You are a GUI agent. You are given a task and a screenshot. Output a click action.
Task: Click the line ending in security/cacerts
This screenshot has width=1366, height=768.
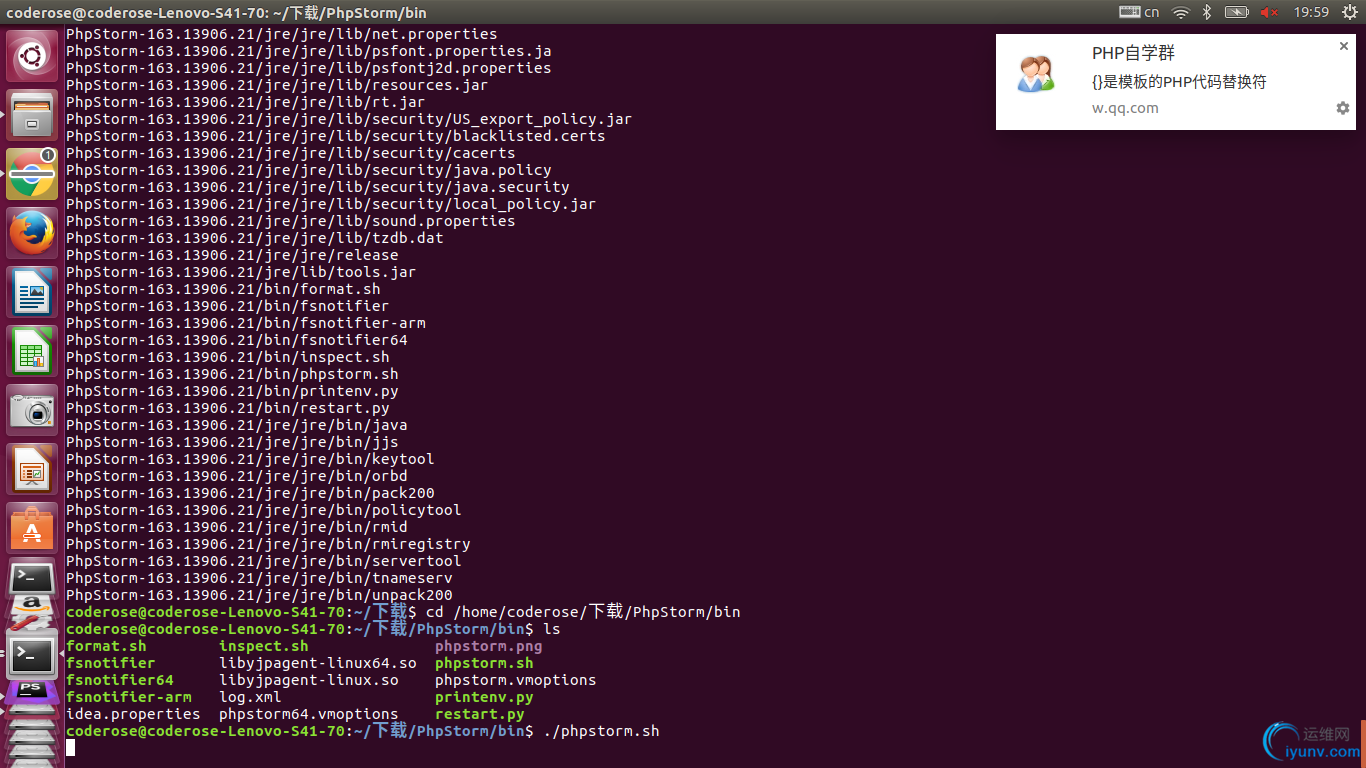click(x=291, y=153)
